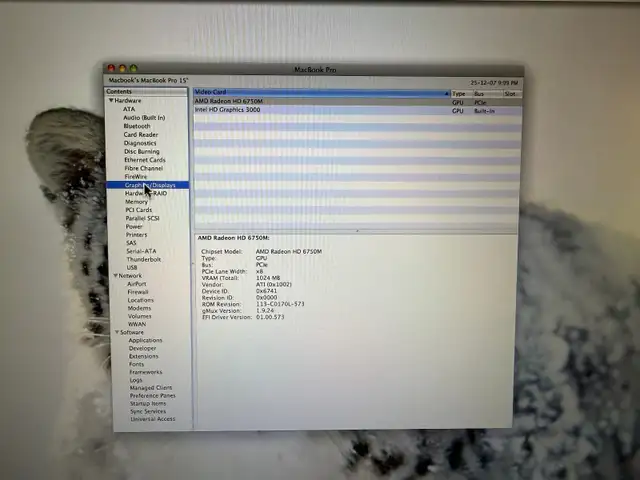Image resolution: width=640 pixels, height=480 pixels.
Task: Select Audio (Built In) item
Action: pos(144,118)
